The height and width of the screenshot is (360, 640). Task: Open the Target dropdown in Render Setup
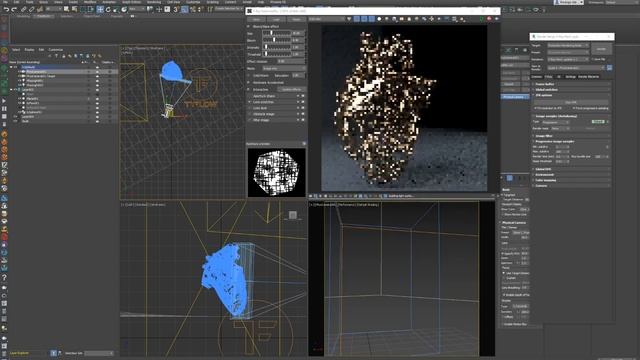(x=568, y=45)
